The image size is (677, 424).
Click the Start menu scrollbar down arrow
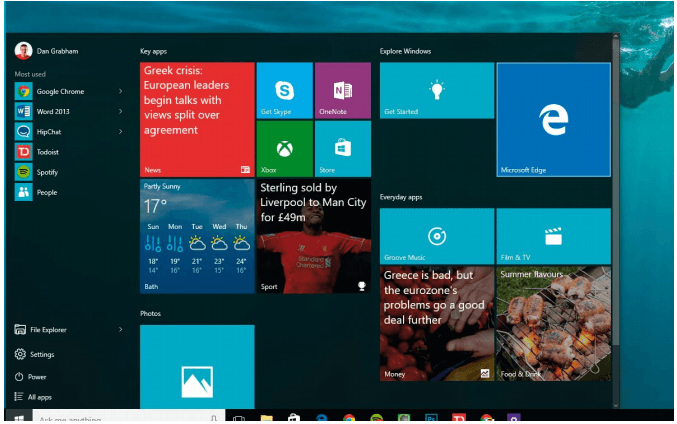(616, 405)
